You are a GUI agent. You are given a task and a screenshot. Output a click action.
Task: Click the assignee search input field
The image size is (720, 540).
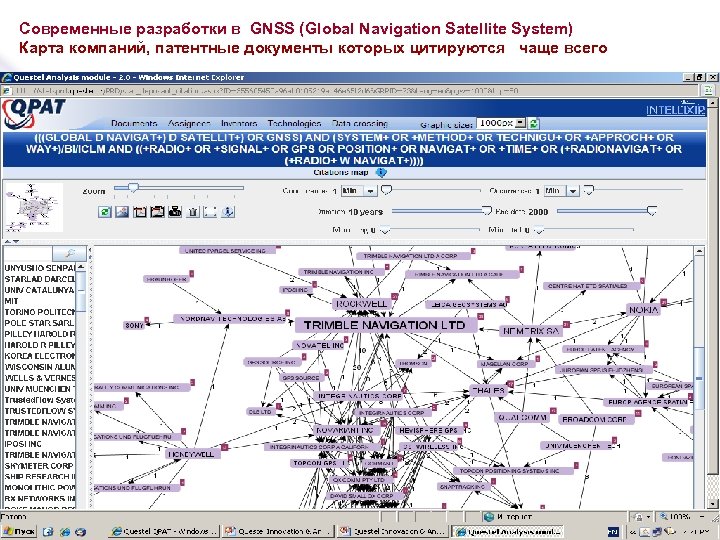click(x=28, y=253)
